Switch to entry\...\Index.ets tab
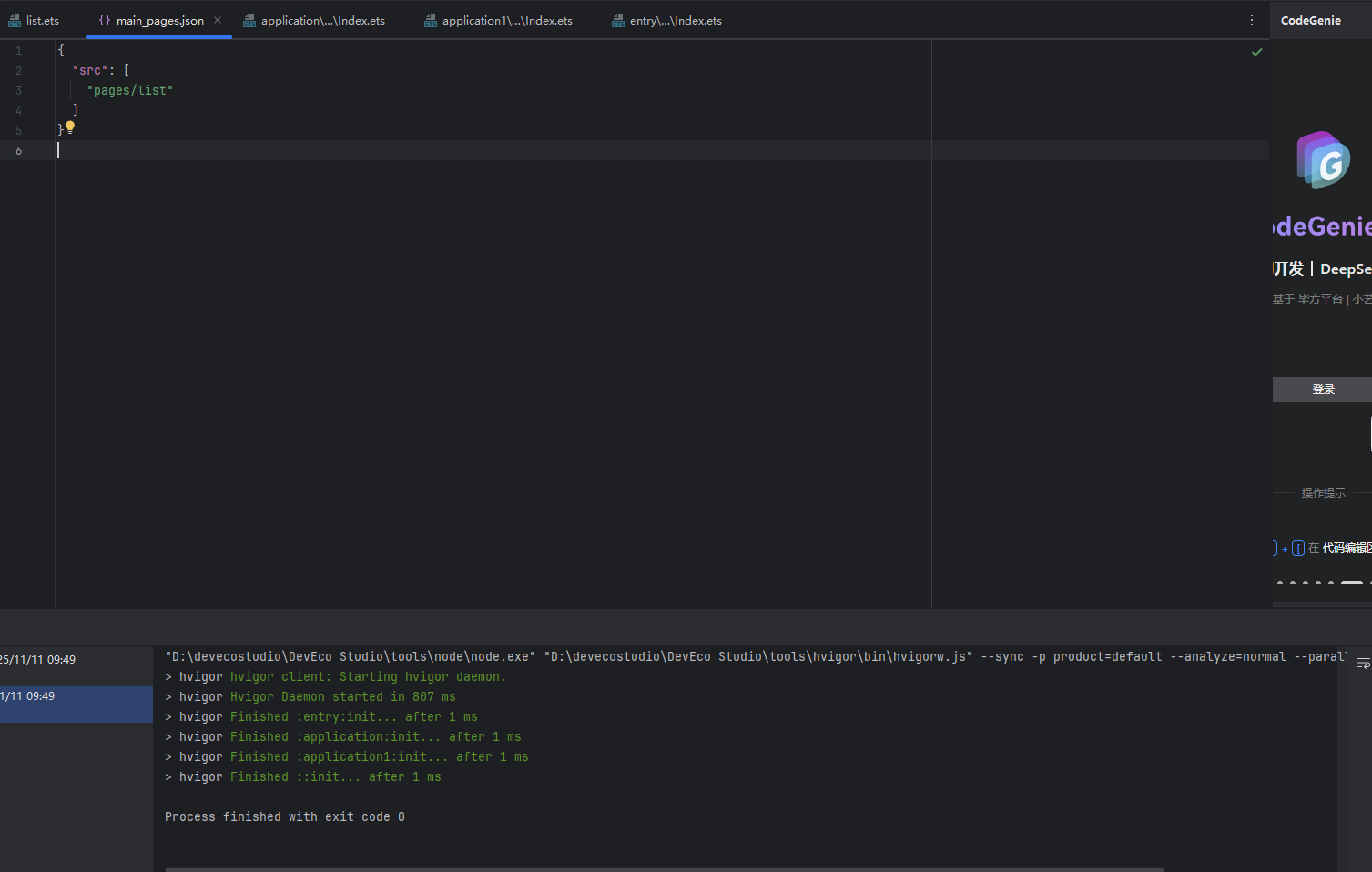 pos(675,20)
